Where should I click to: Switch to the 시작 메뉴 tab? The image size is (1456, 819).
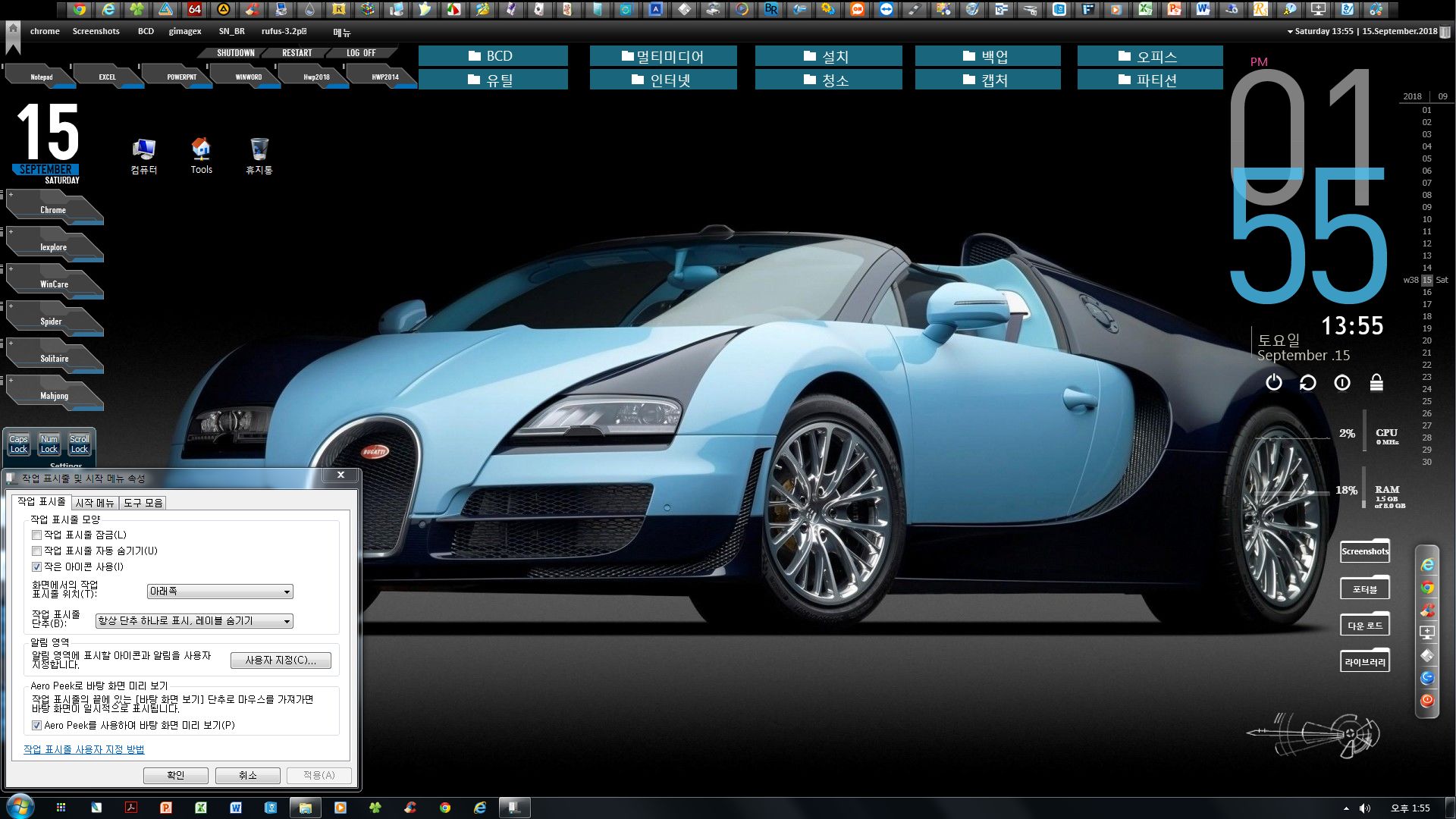[x=95, y=503]
